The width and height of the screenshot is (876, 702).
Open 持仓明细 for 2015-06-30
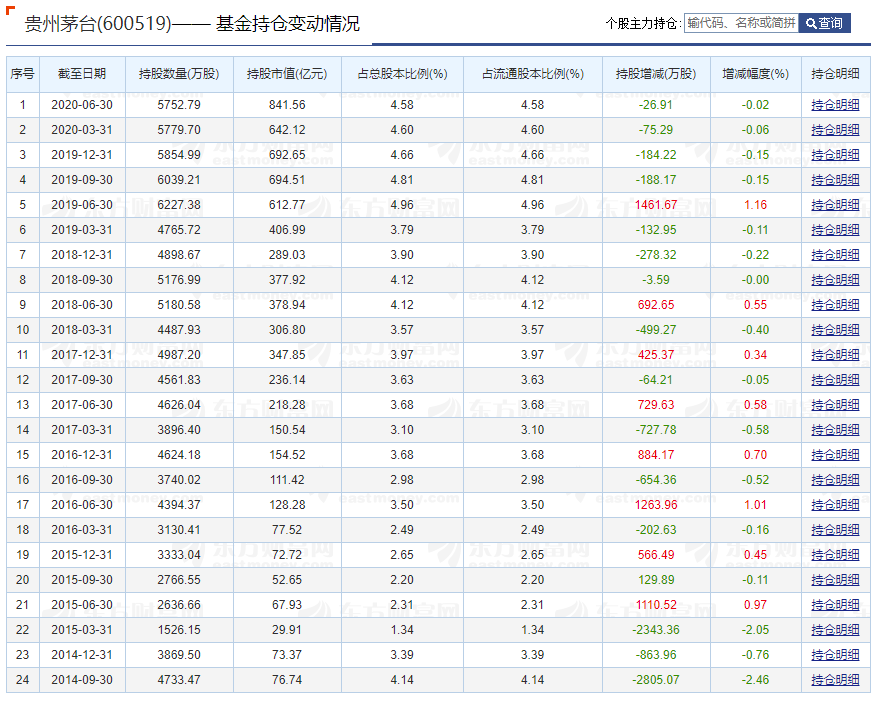(835, 605)
